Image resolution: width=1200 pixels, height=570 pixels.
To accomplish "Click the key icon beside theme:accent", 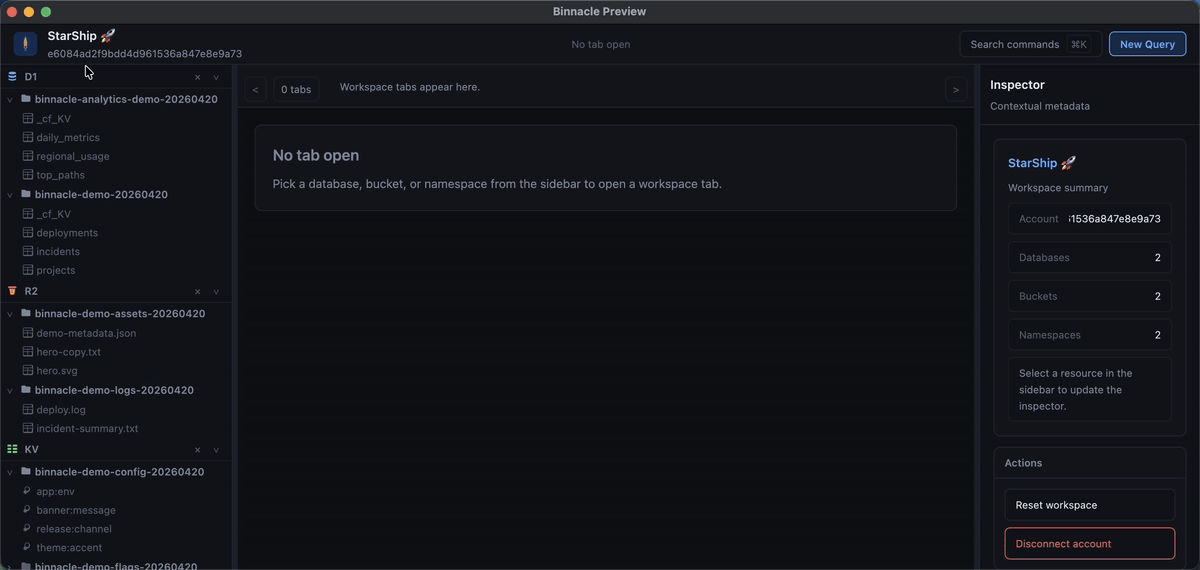I will 28,548.
